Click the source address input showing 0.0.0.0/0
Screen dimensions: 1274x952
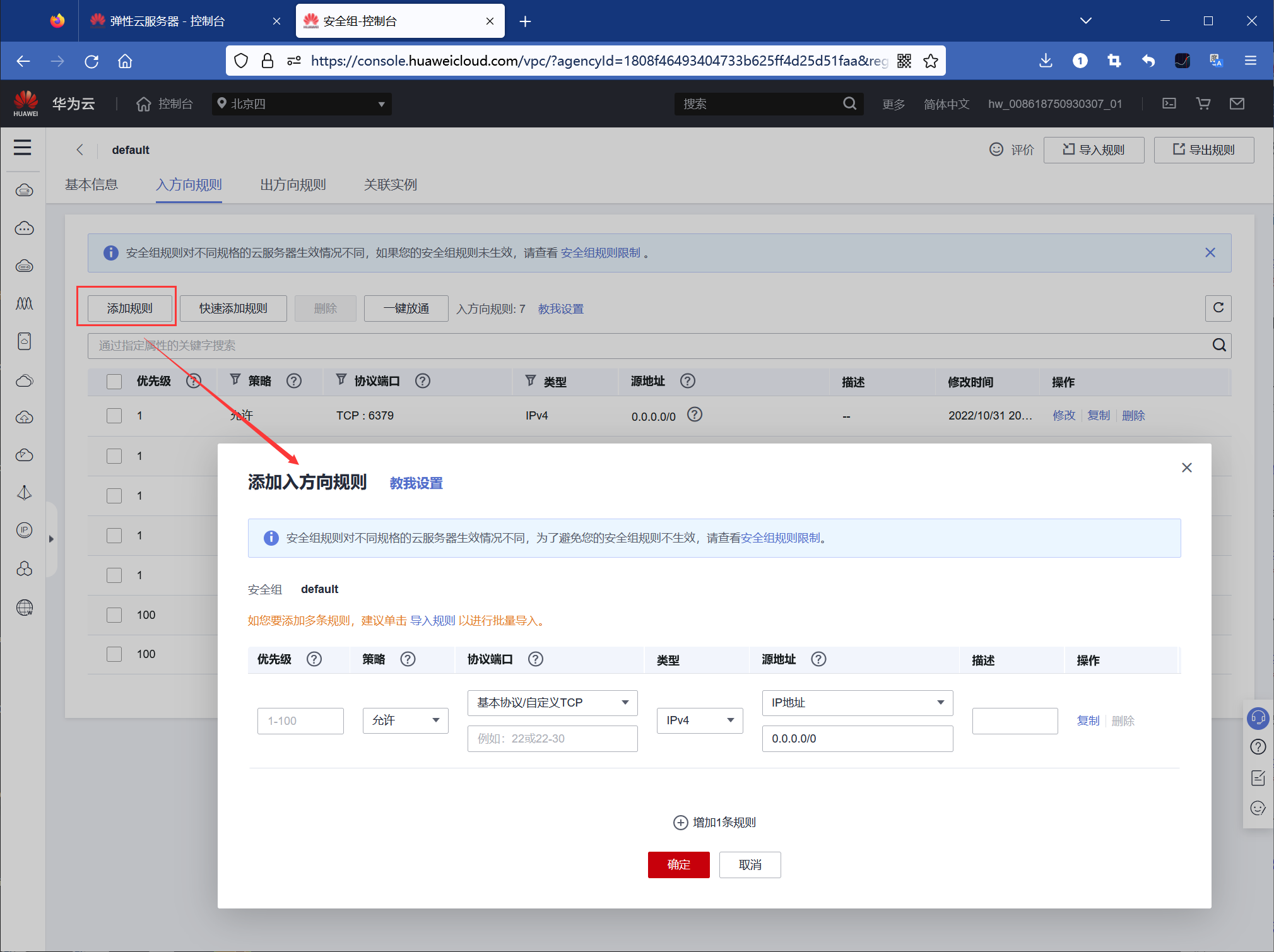tap(857, 738)
